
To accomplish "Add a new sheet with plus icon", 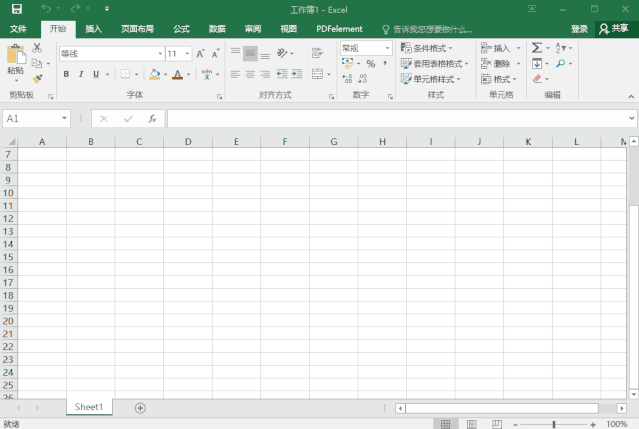I will click(x=140, y=408).
